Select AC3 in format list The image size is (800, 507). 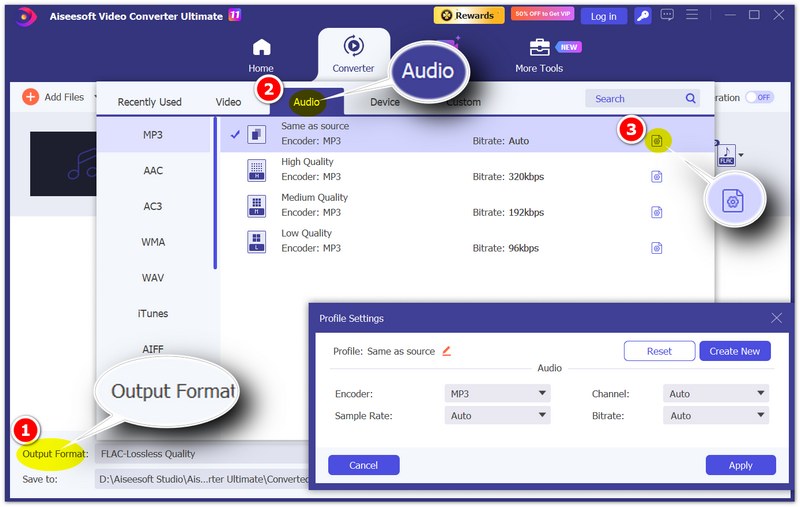pos(153,206)
